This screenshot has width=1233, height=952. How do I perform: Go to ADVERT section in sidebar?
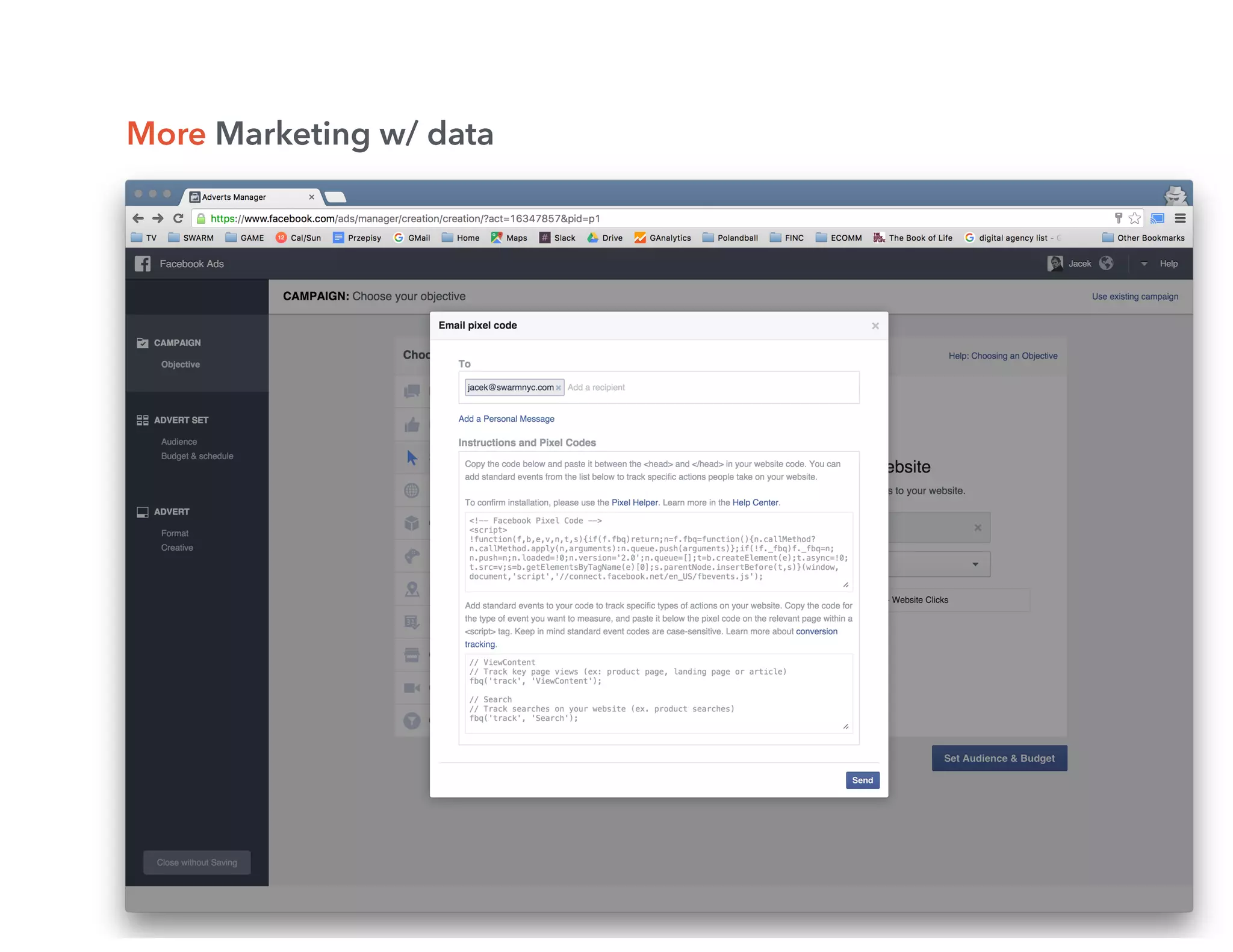163,512
